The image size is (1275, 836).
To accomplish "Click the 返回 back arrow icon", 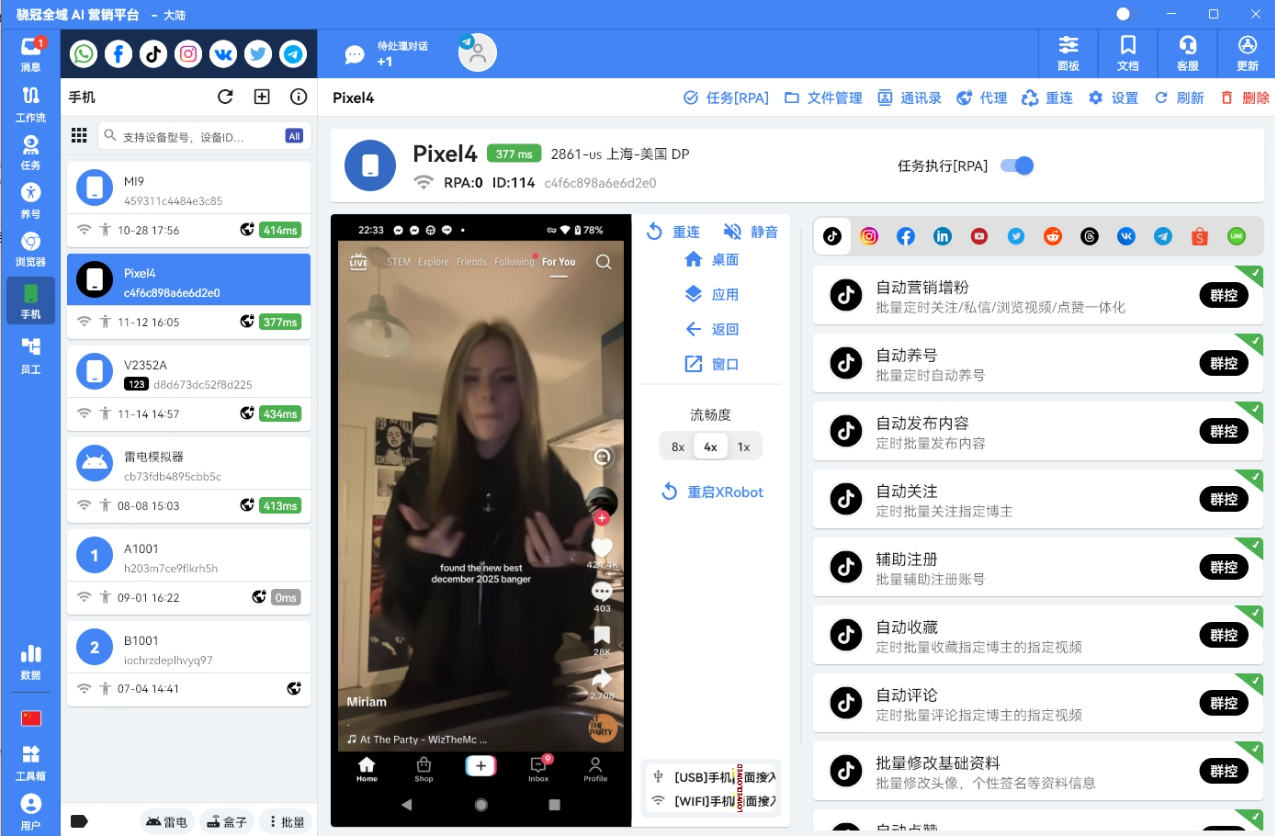I will click(711, 329).
